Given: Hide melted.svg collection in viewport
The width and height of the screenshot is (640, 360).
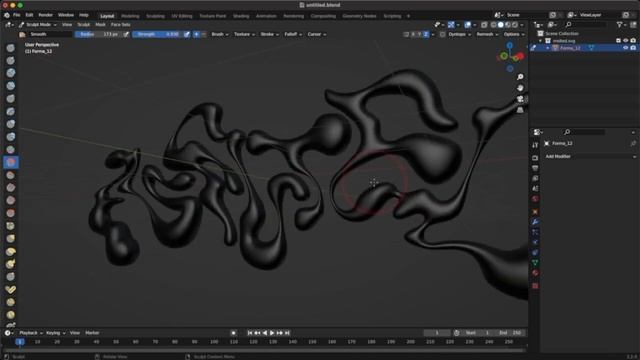Looking at the screenshot, I should coord(625,41).
